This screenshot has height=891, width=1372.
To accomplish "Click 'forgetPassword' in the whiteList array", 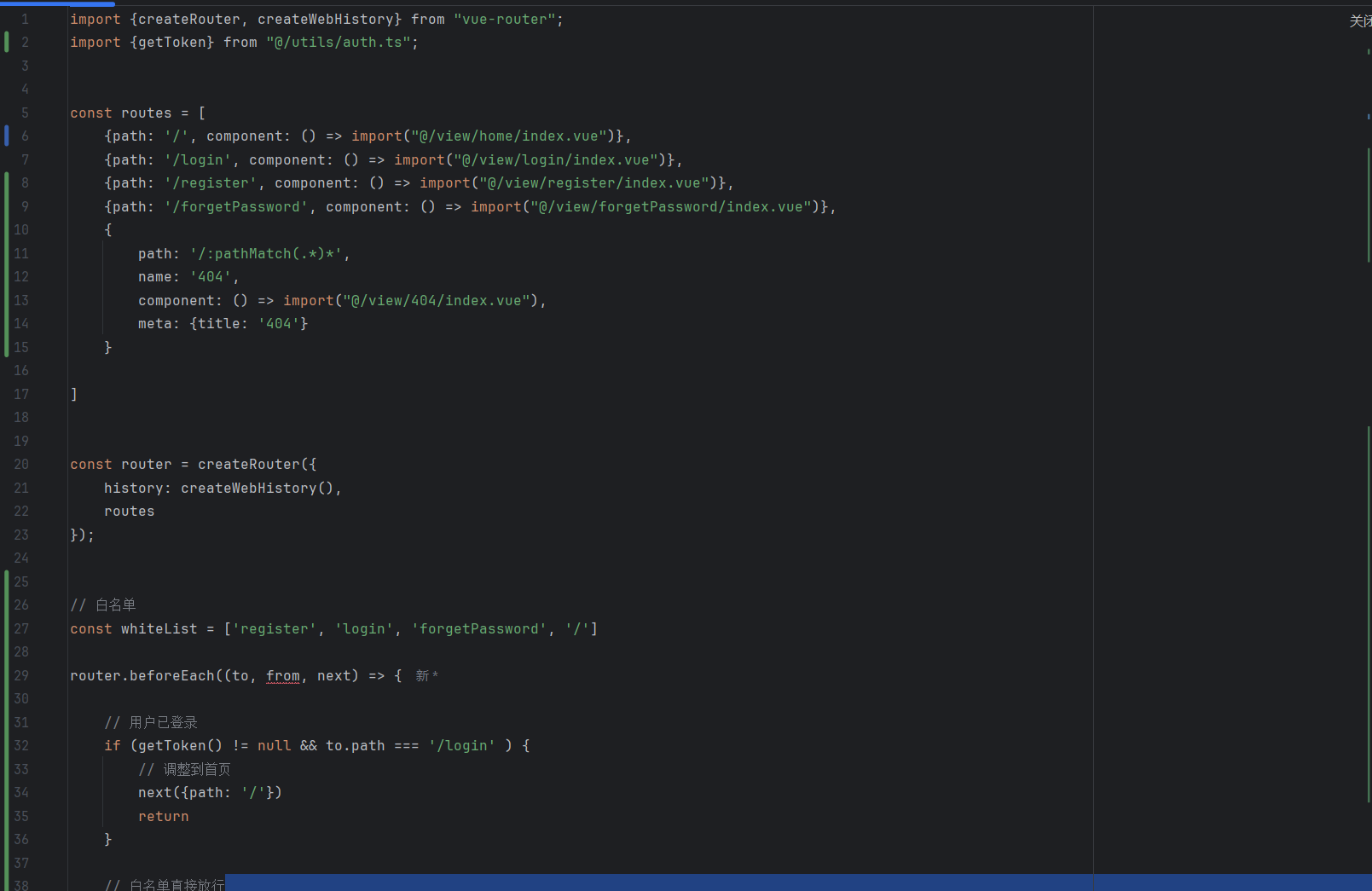I will tap(479, 629).
